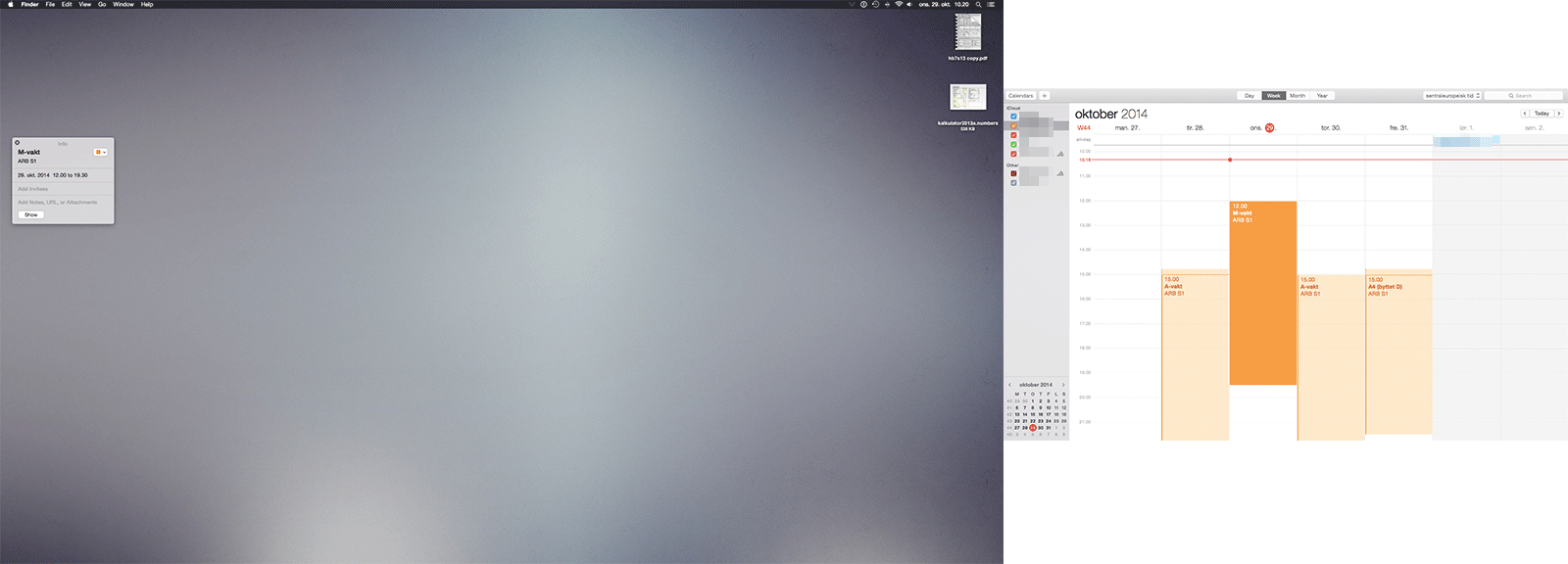Click Add Invitees in Info popover
Image resolution: width=1568 pixels, height=564 pixels.
[x=32, y=189]
